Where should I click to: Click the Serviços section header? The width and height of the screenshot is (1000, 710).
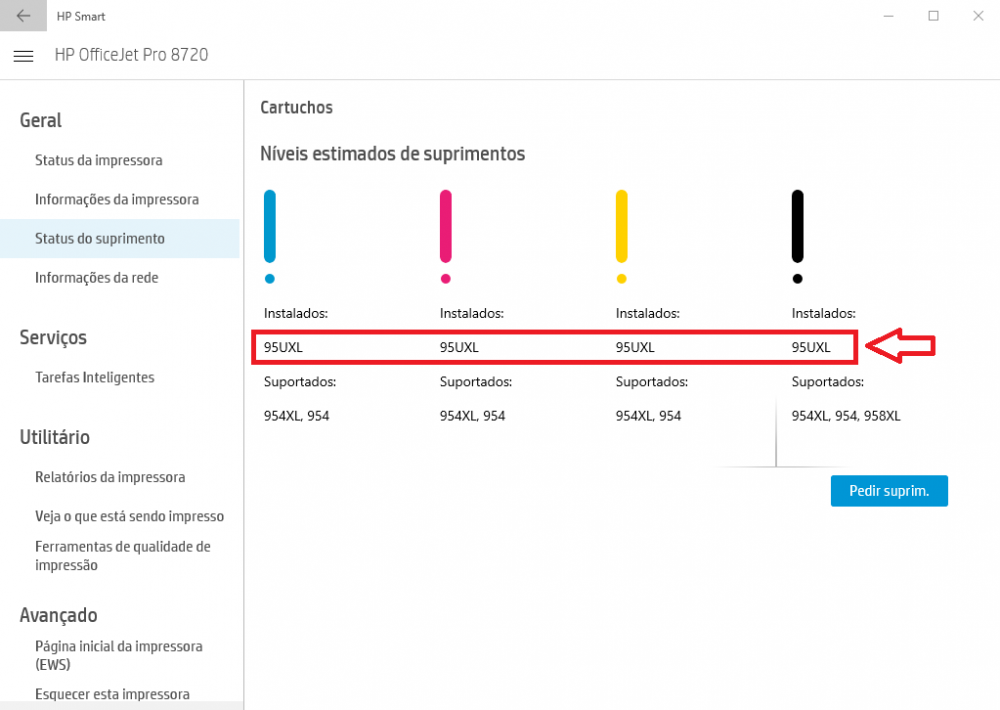point(53,337)
